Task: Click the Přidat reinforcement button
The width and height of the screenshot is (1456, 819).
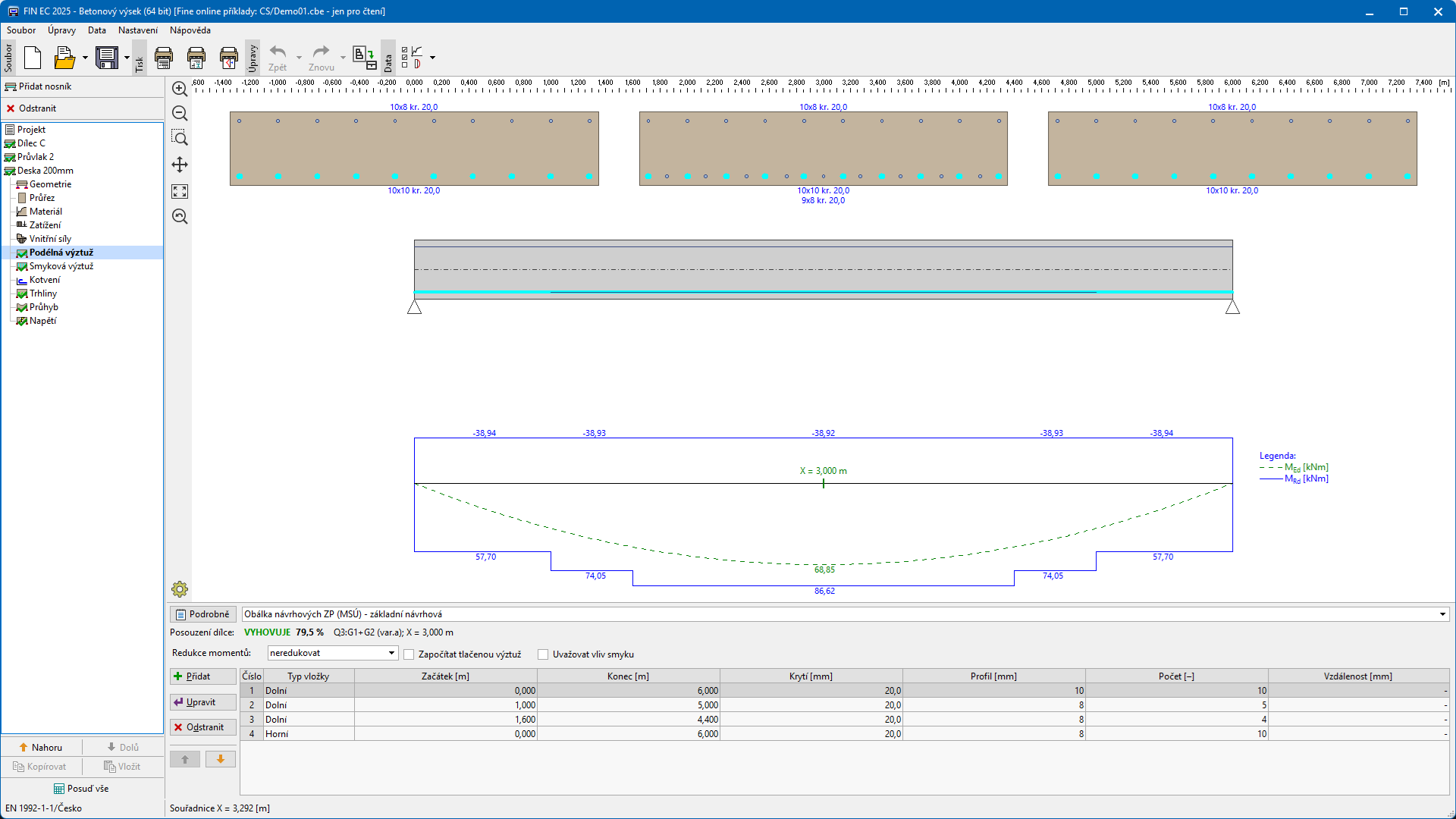Action: [x=202, y=676]
